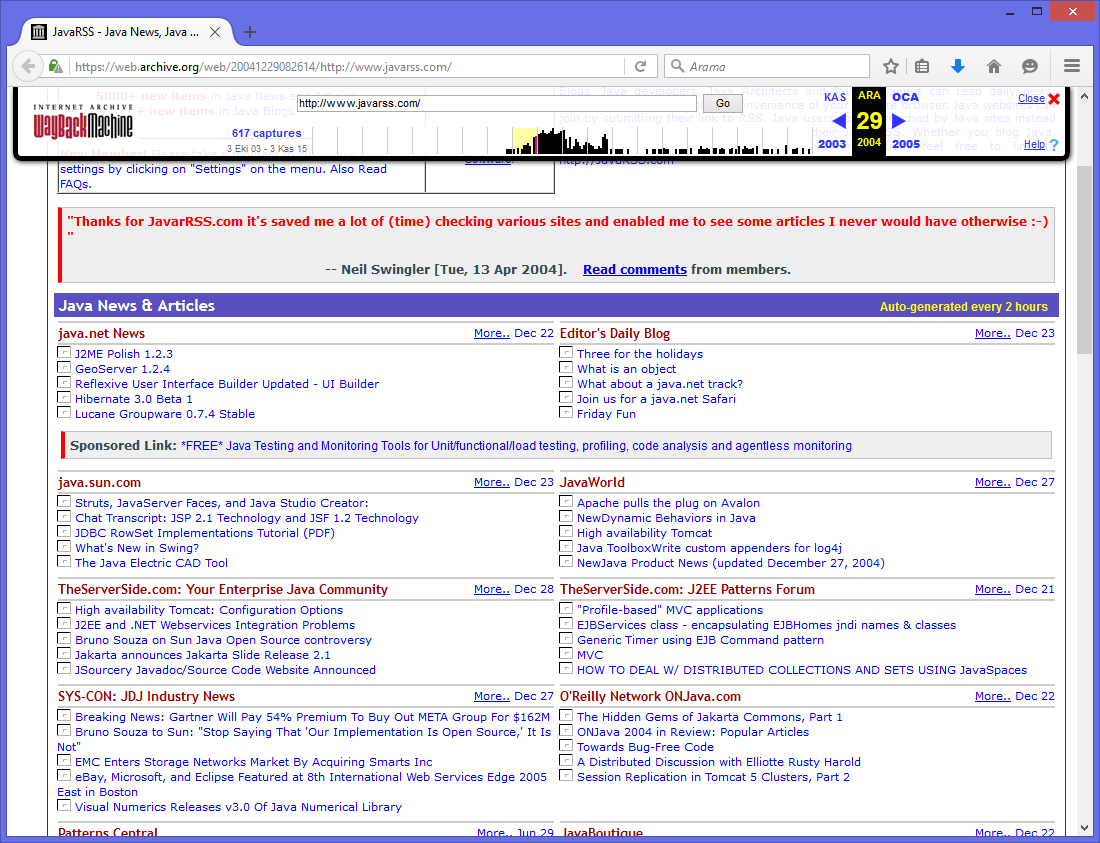Open More link for Editor's Daily Blog
The image size is (1100, 843).
[993, 333]
